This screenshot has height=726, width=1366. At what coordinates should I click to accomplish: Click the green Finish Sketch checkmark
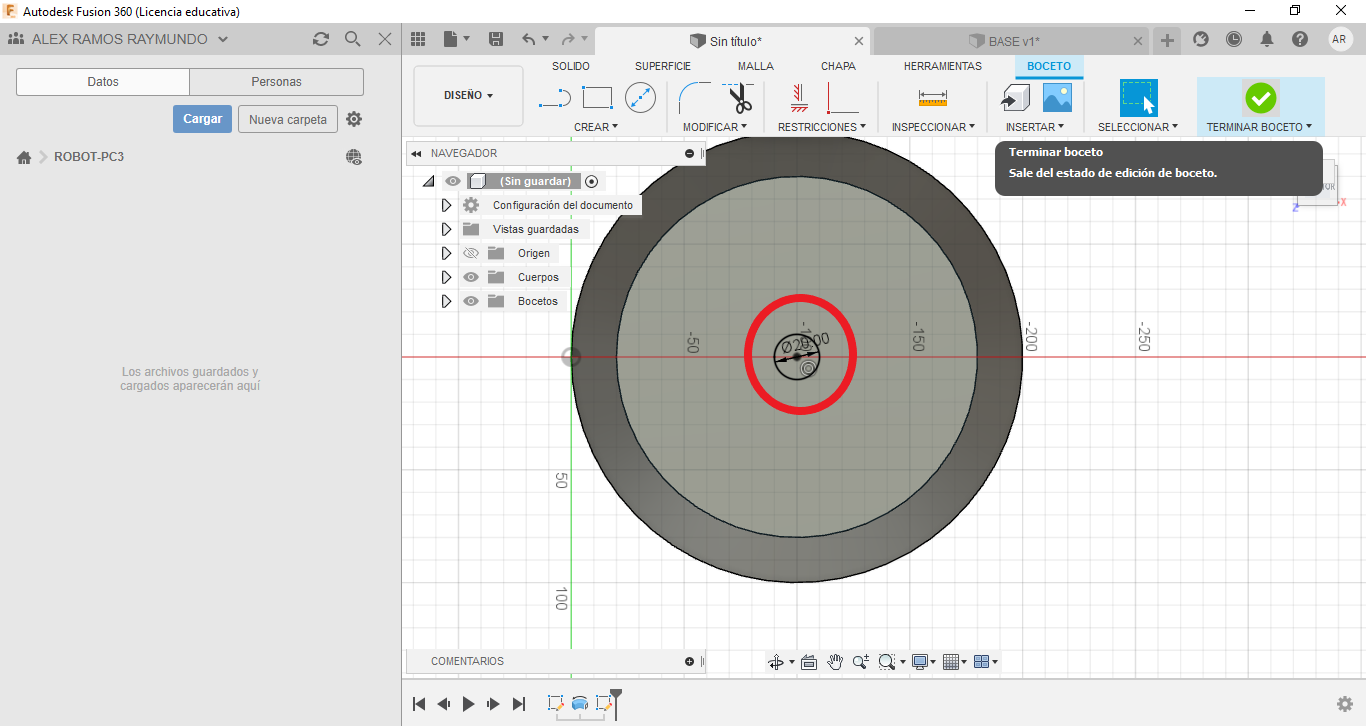tap(1260, 98)
